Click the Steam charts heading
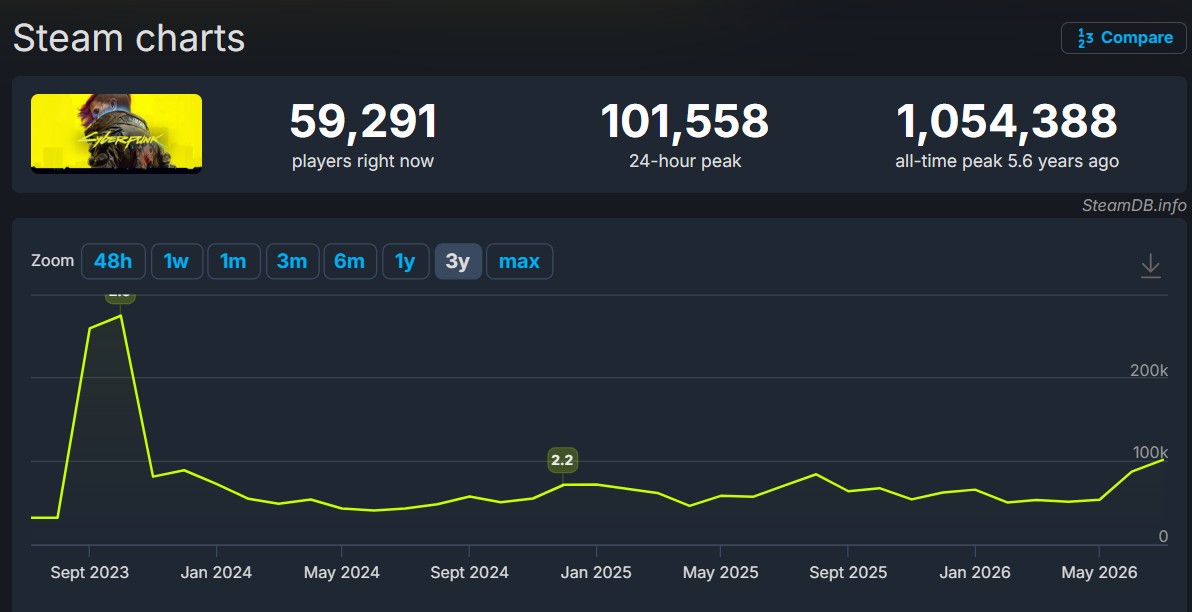The width and height of the screenshot is (1192, 612). pos(129,38)
